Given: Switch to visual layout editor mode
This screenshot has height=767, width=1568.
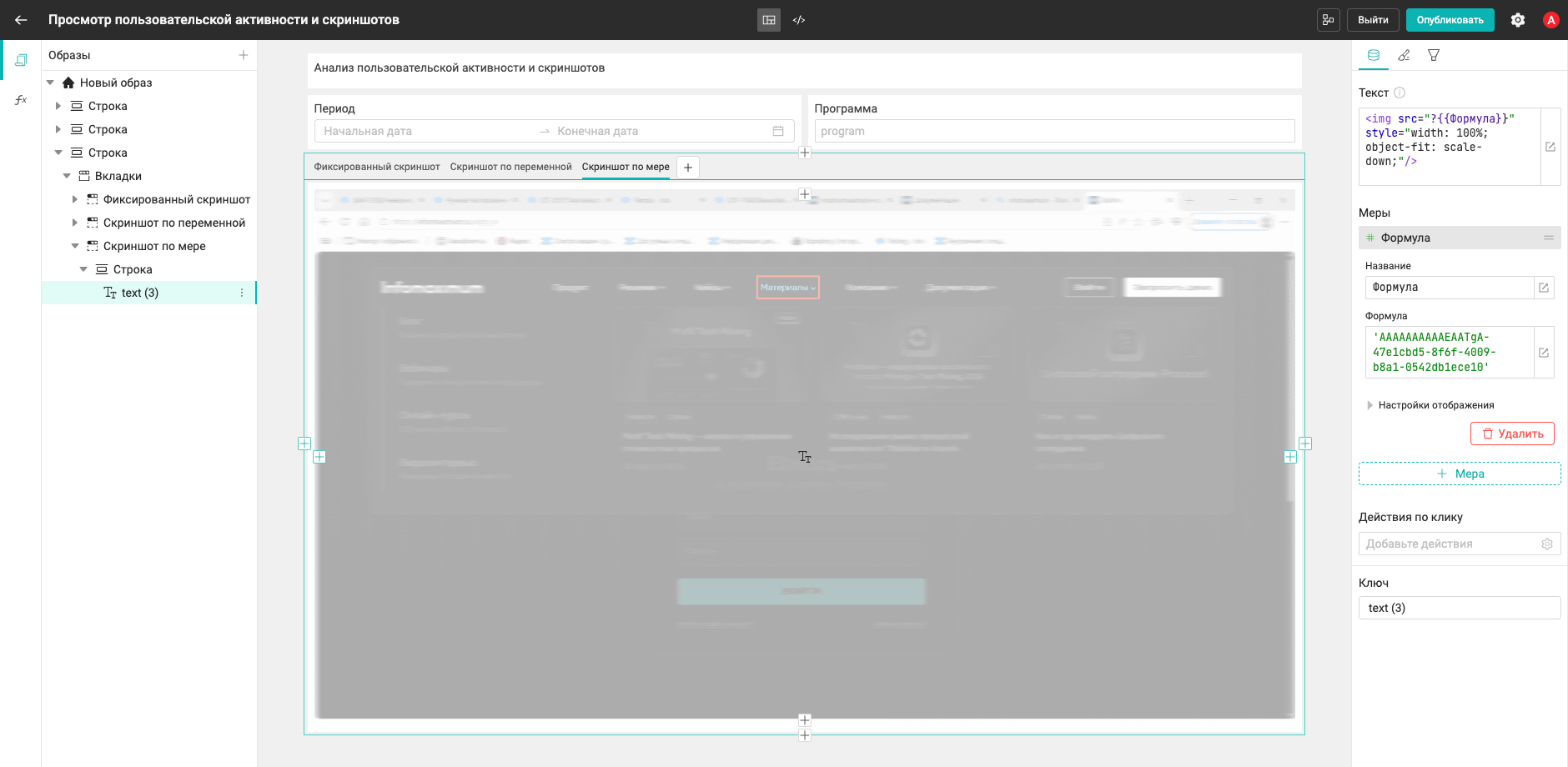Looking at the screenshot, I should [x=769, y=20].
